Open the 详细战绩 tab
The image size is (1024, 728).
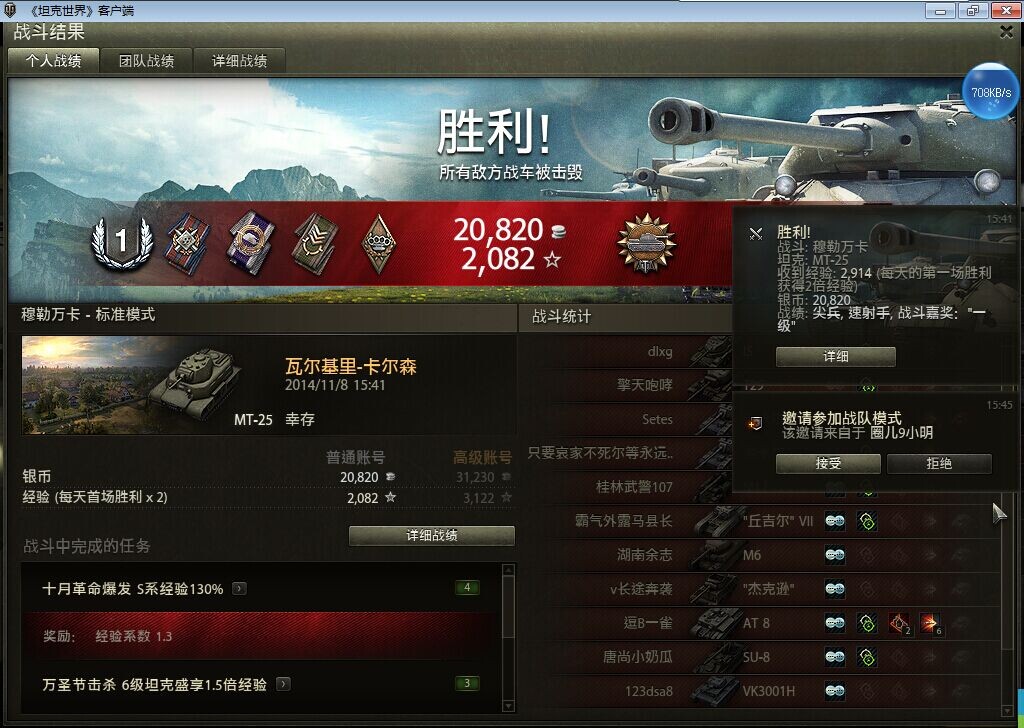tap(239, 61)
